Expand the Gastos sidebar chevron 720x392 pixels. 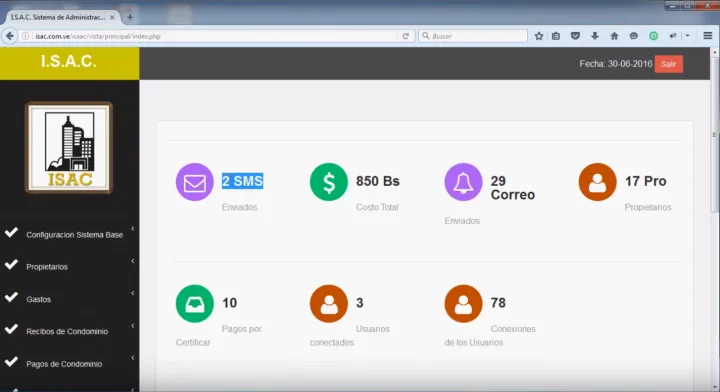133,293
